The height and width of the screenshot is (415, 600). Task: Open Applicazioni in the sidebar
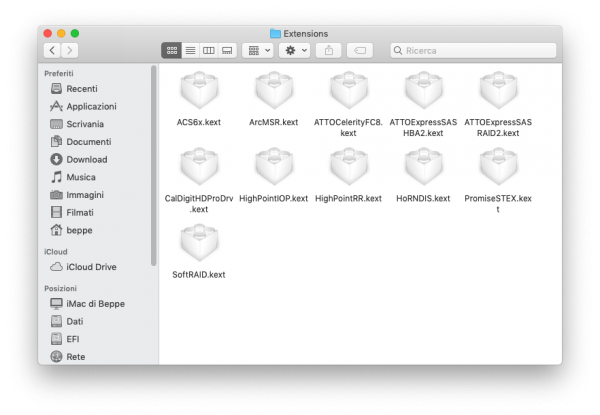coord(83,106)
